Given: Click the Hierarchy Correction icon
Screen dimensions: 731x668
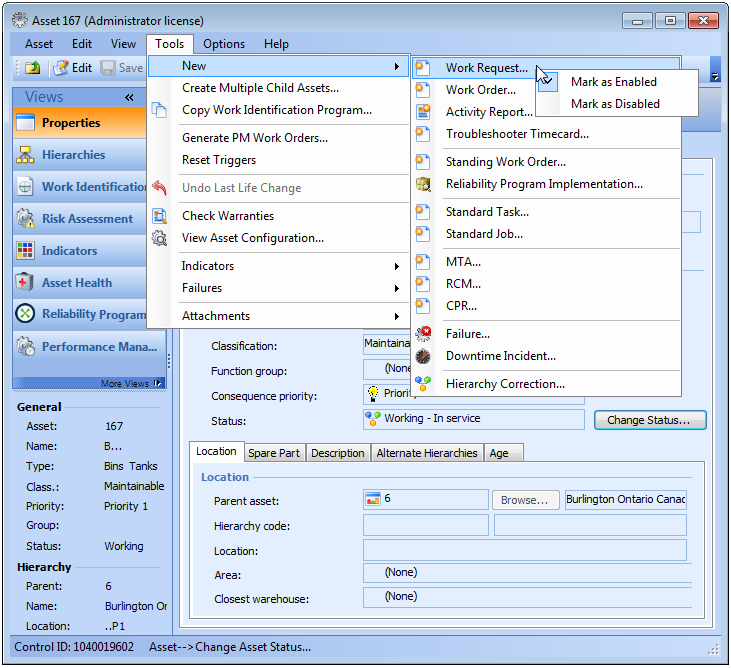Looking at the screenshot, I should pos(424,384).
